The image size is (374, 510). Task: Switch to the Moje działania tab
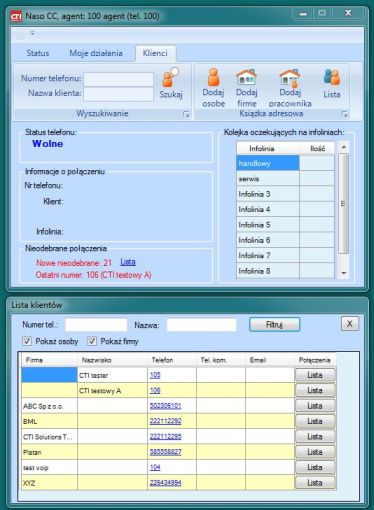tap(96, 53)
